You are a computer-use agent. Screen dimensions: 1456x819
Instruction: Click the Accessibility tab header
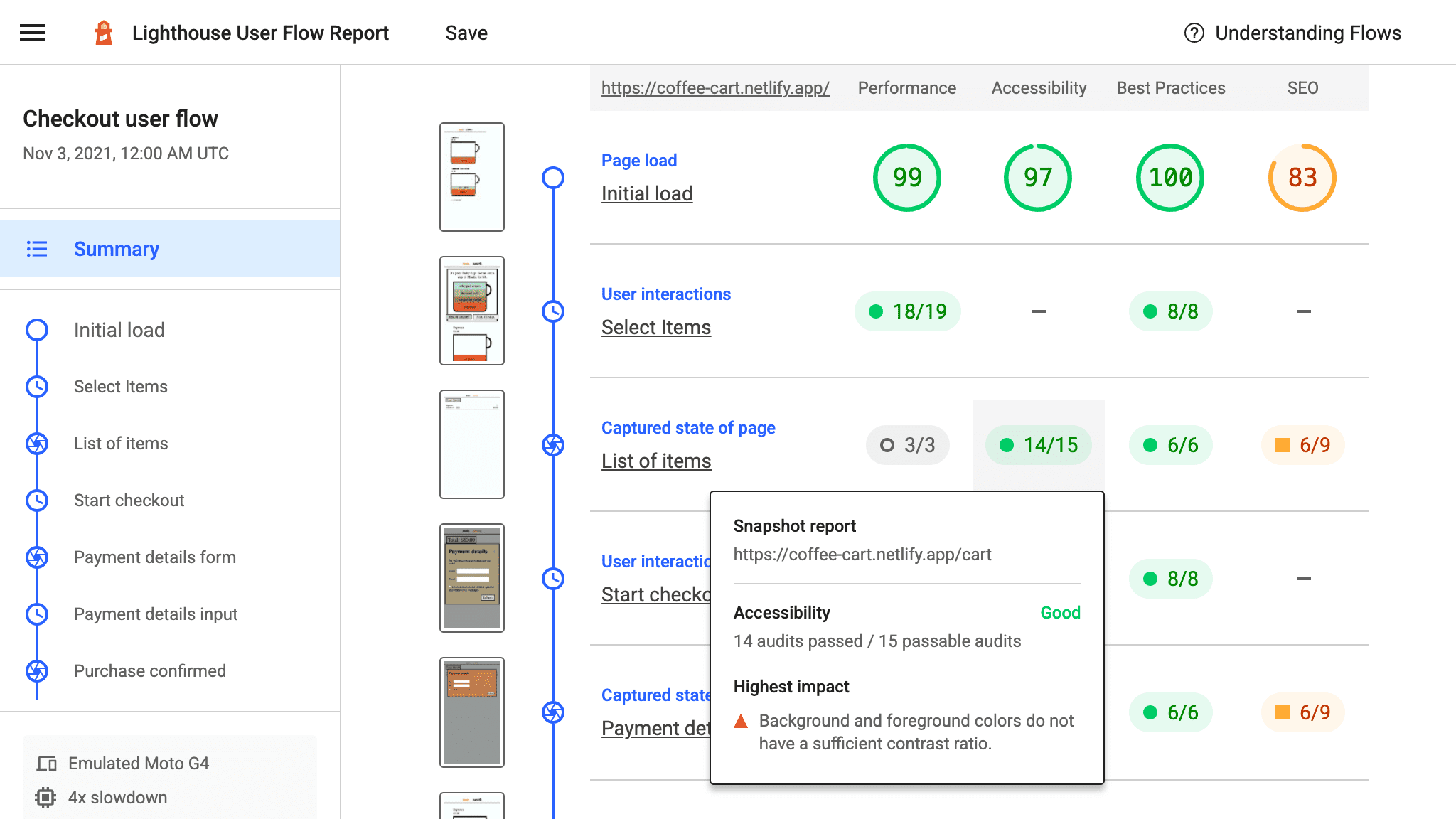pyautogui.click(x=1038, y=88)
